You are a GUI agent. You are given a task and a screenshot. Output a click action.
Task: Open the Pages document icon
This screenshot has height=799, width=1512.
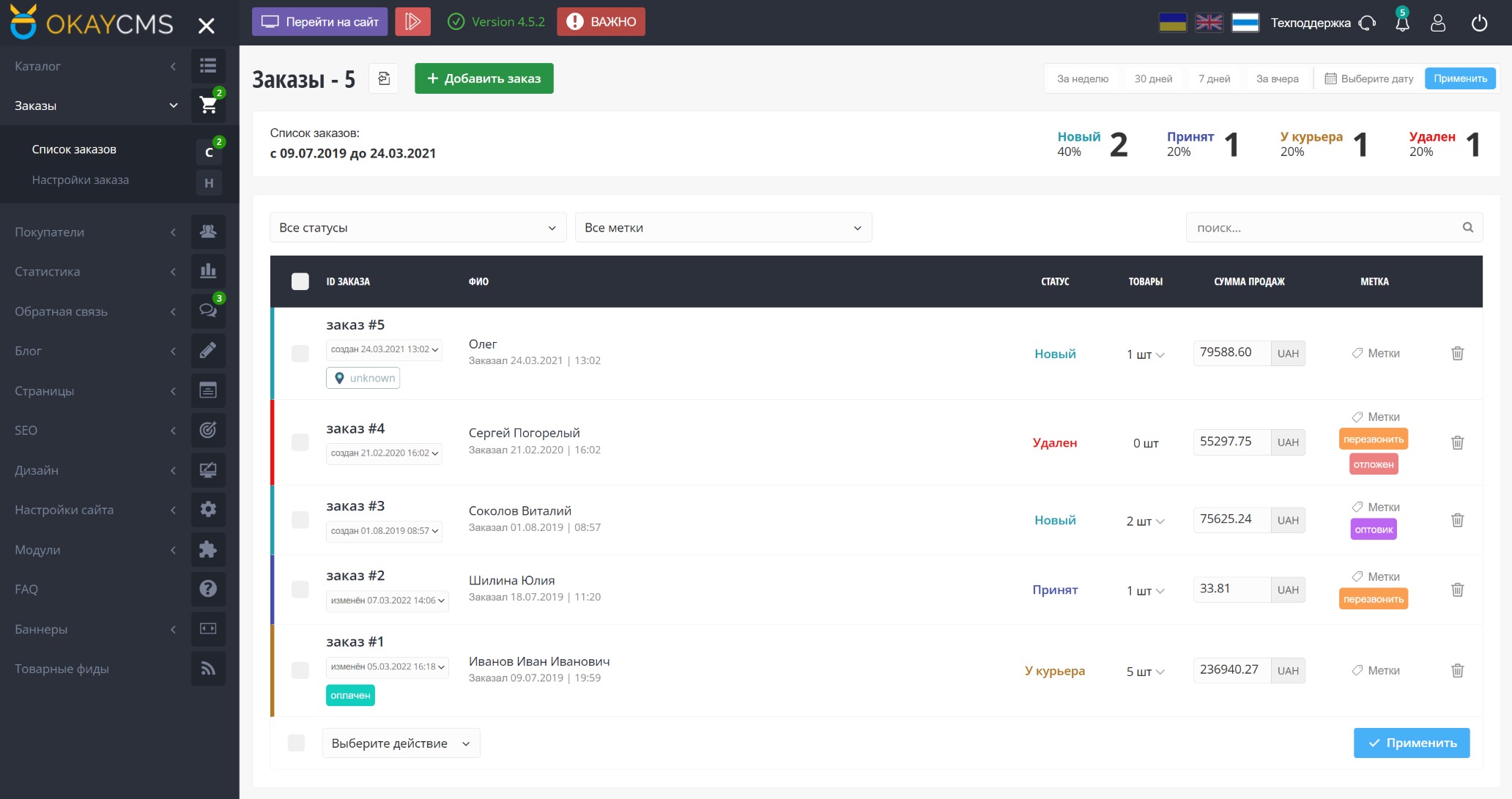pyautogui.click(x=208, y=390)
